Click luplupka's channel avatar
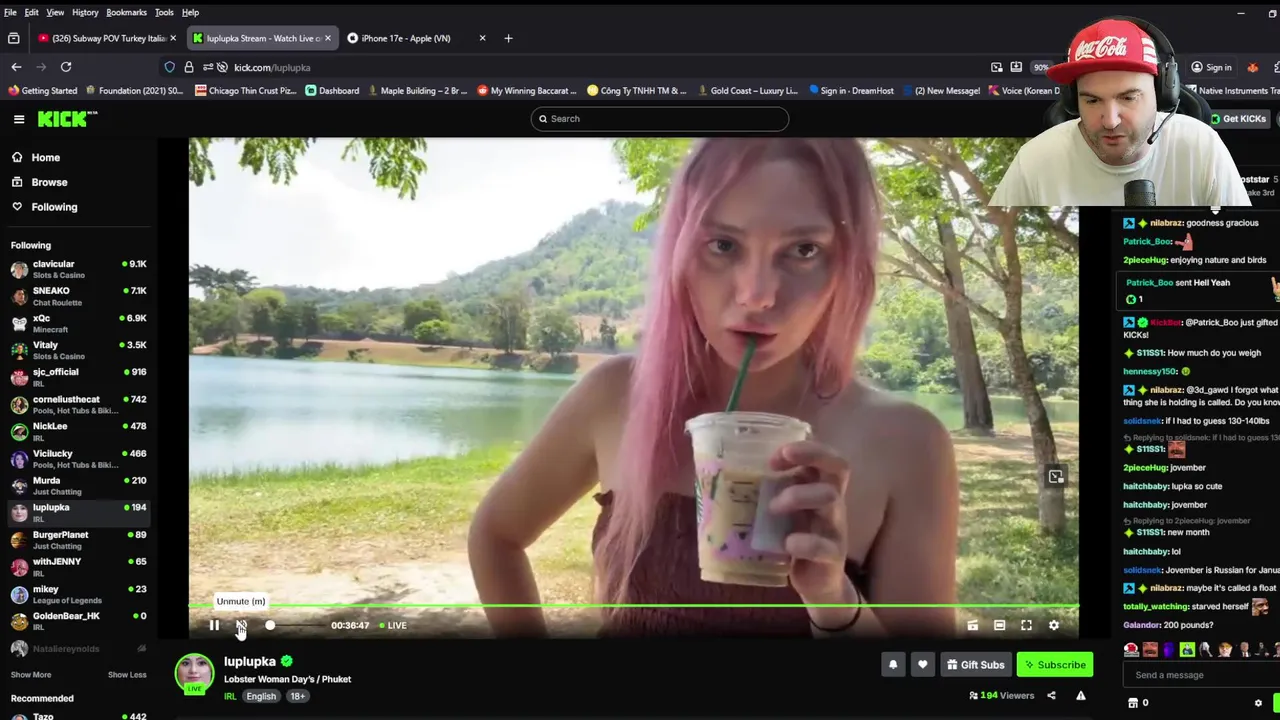The width and height of the screenshot is (1280, 720). tap(194, 673)
